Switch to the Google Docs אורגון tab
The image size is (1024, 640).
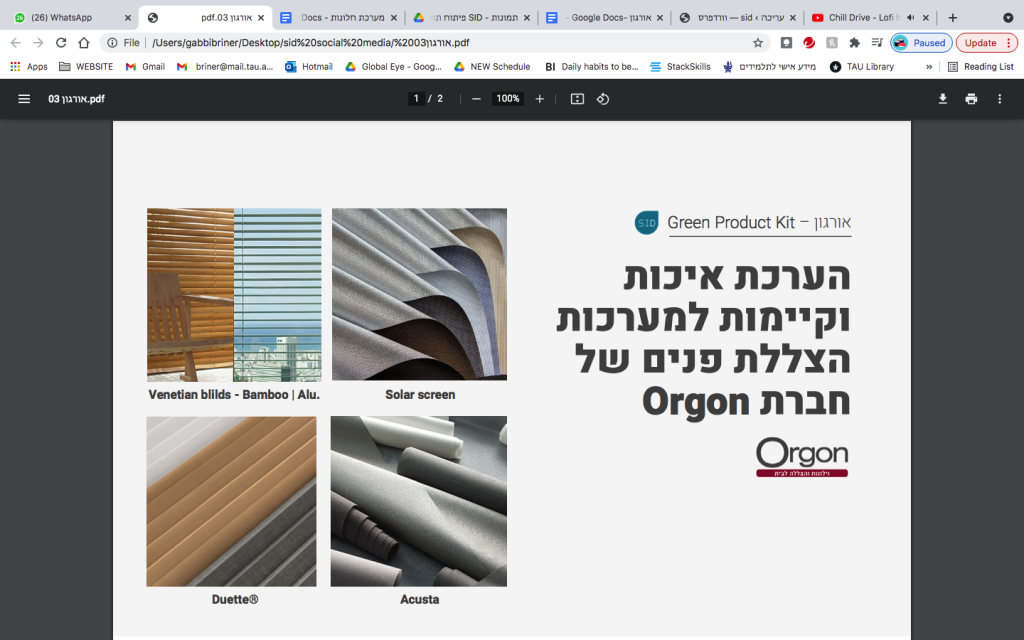604,18
